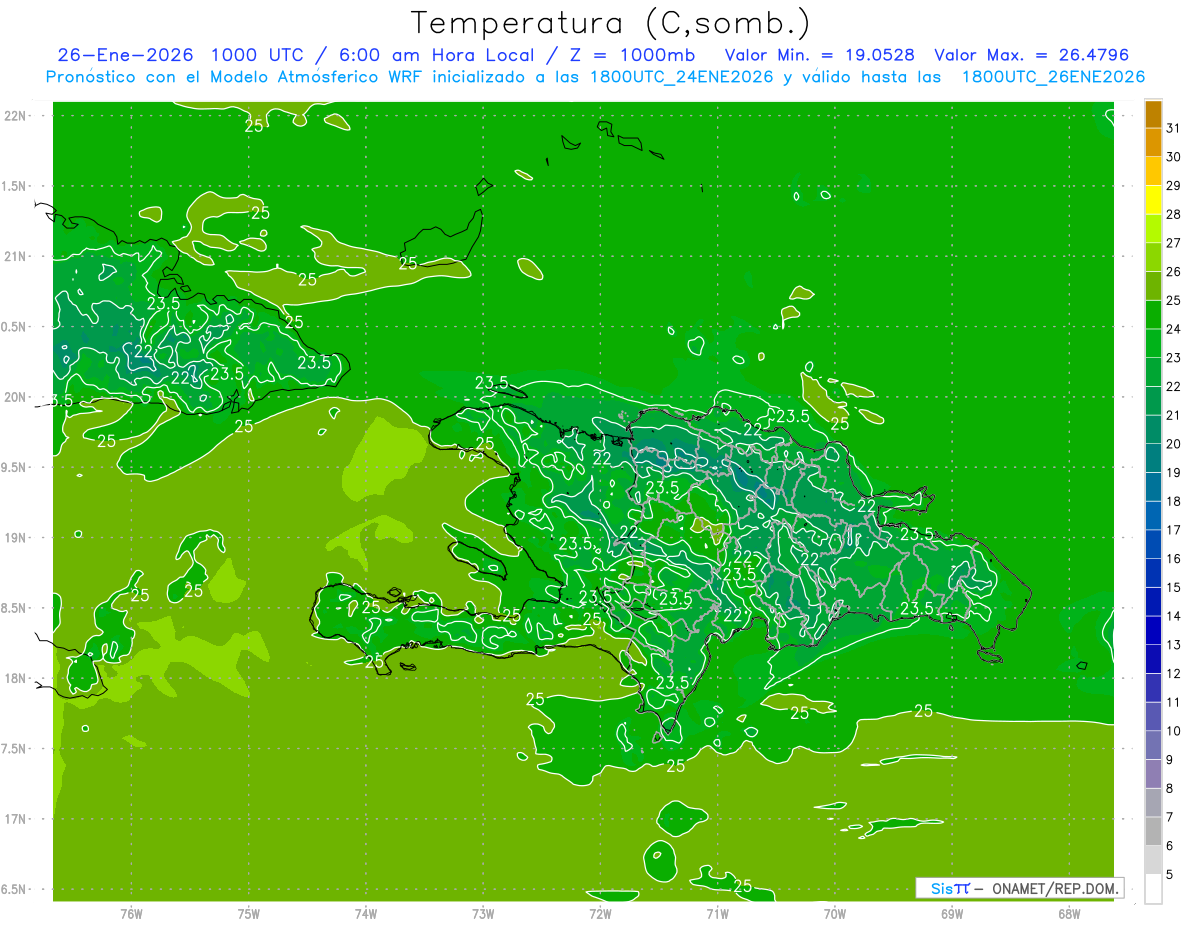
Task: Click the legend value "31"
Action: click(x=1173, y=128)
